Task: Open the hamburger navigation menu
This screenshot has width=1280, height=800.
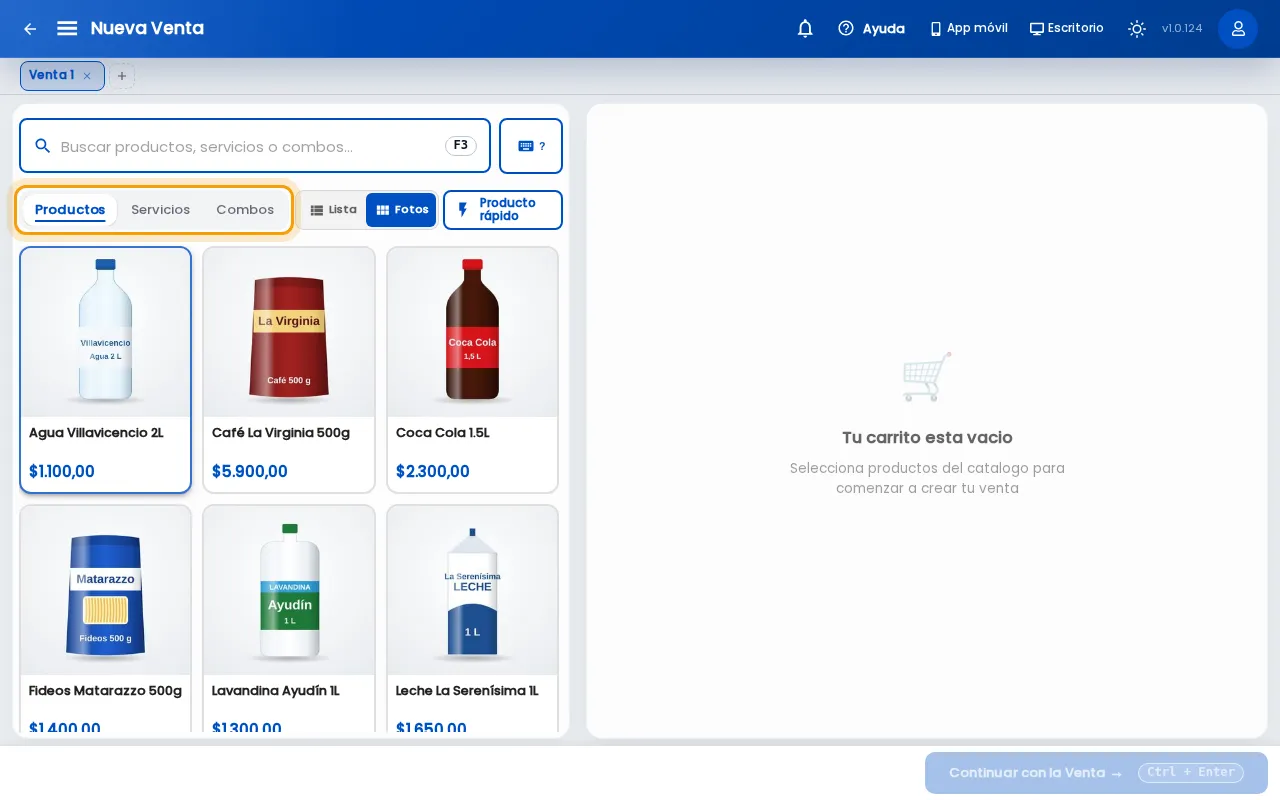Action: [67, 28]
